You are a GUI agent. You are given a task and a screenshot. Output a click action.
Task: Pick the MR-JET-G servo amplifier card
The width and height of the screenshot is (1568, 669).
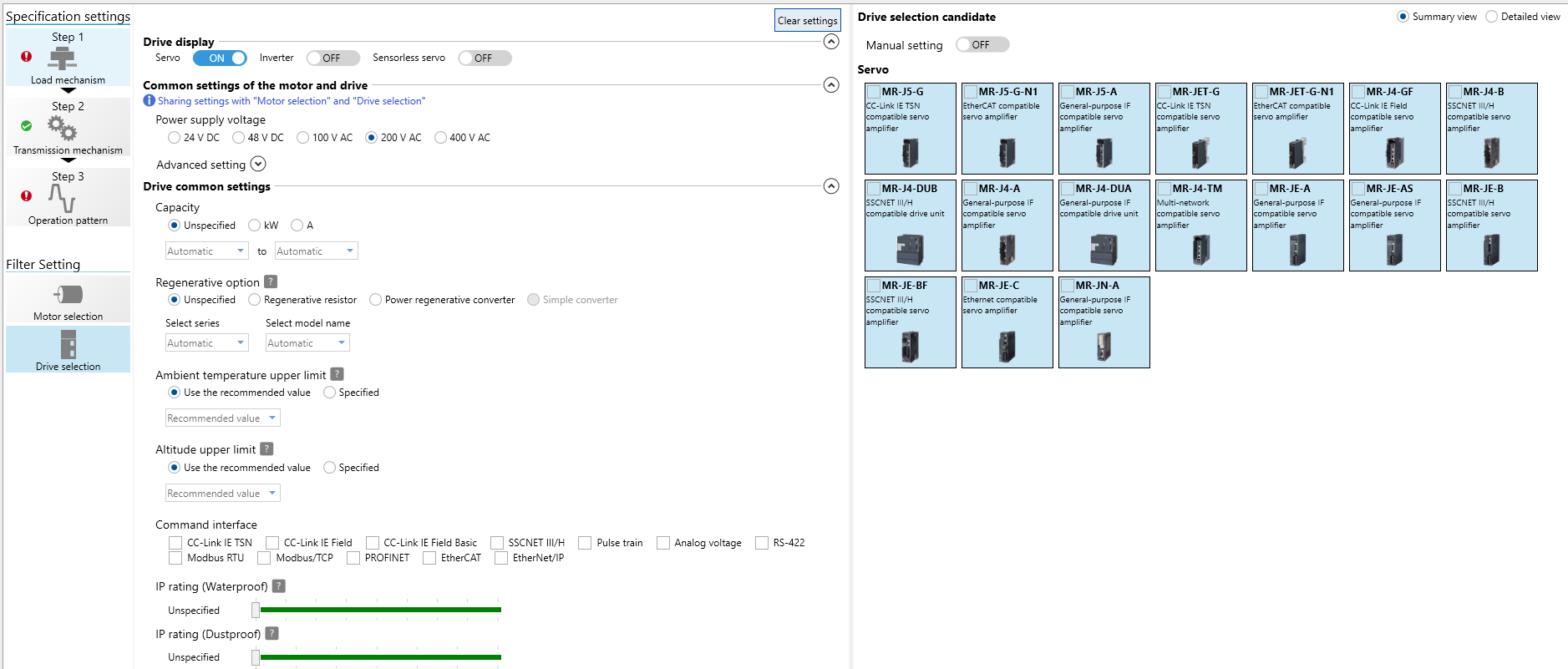pos(1200,129)
